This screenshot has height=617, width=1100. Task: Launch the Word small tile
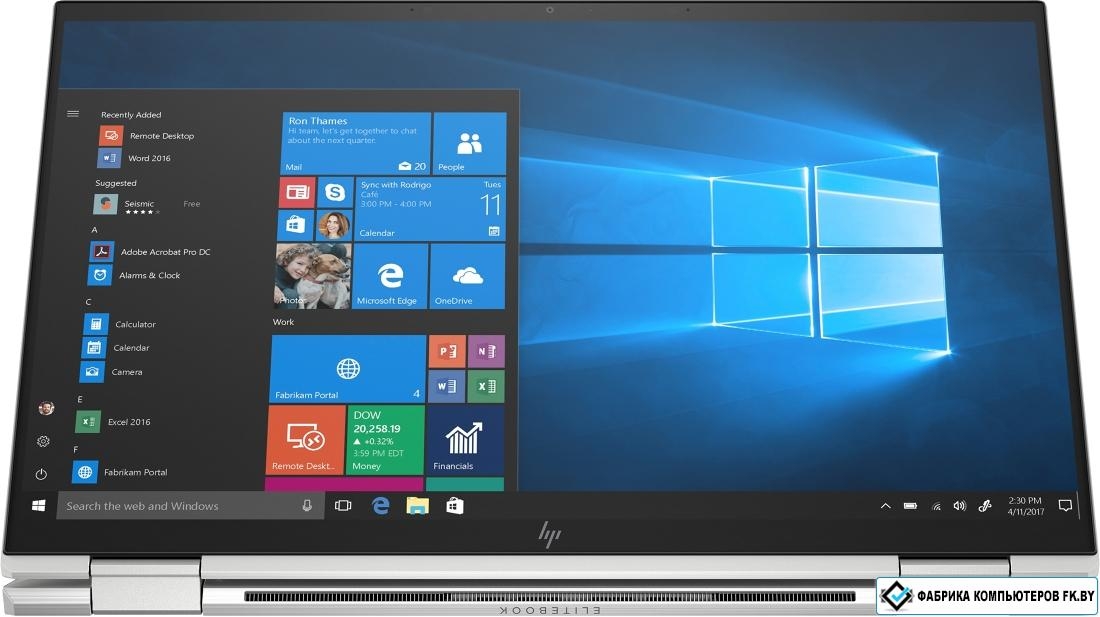(446, 386)
